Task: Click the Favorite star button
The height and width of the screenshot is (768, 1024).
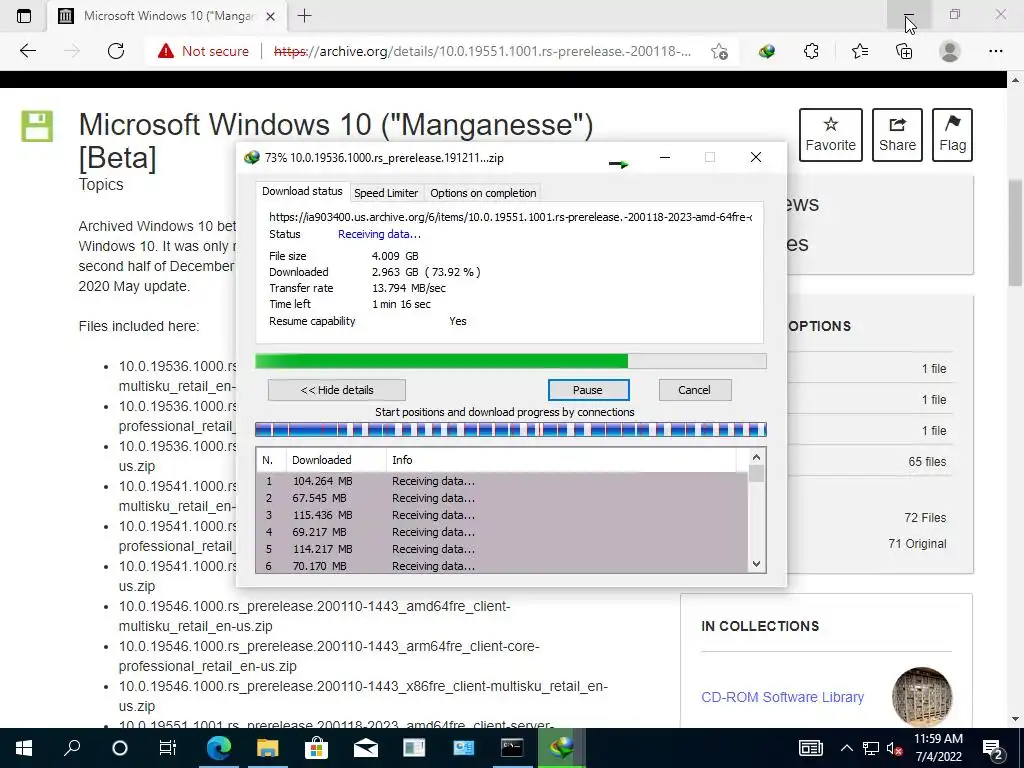Action: (x=830, y=135)
